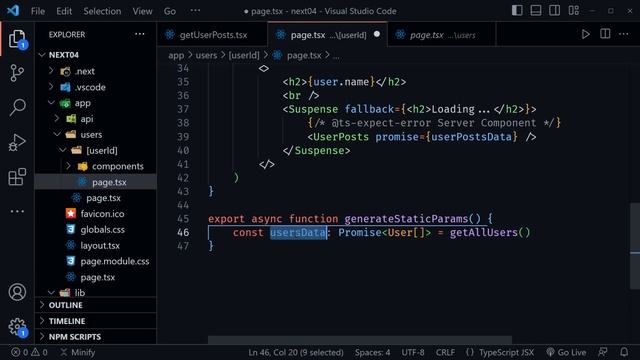This screenshot has height=360, width=640.
Task: Expand the OUTLINE section
Action: click(96, 305)
